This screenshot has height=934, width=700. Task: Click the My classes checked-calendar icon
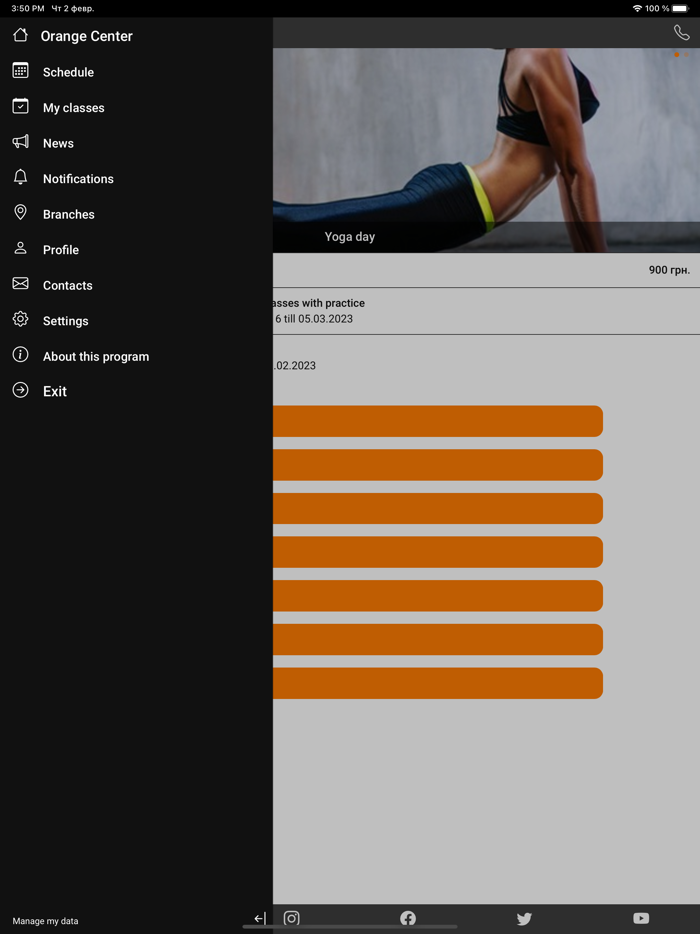click(20, 106)
